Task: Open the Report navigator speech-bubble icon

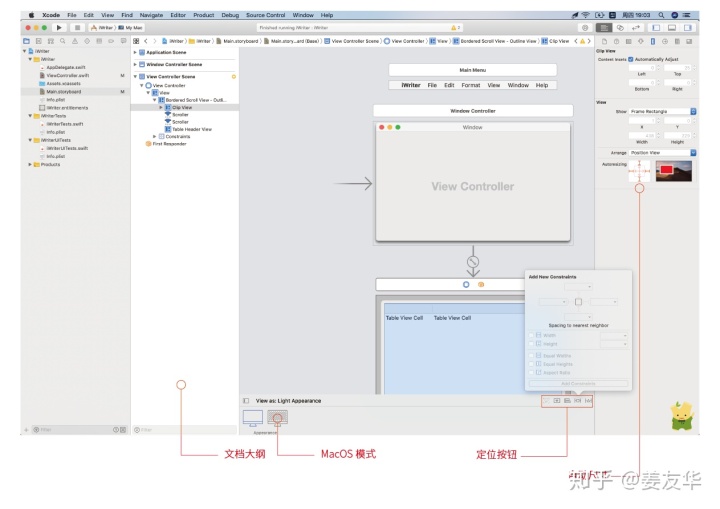Action: [x=123, y=41]
